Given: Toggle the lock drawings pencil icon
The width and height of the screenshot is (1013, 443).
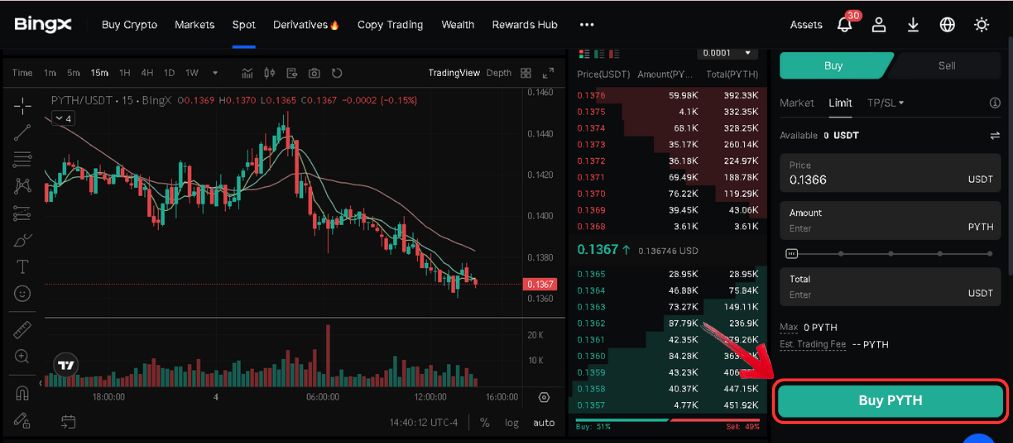Looking at the screenshot, I should 23,420.
